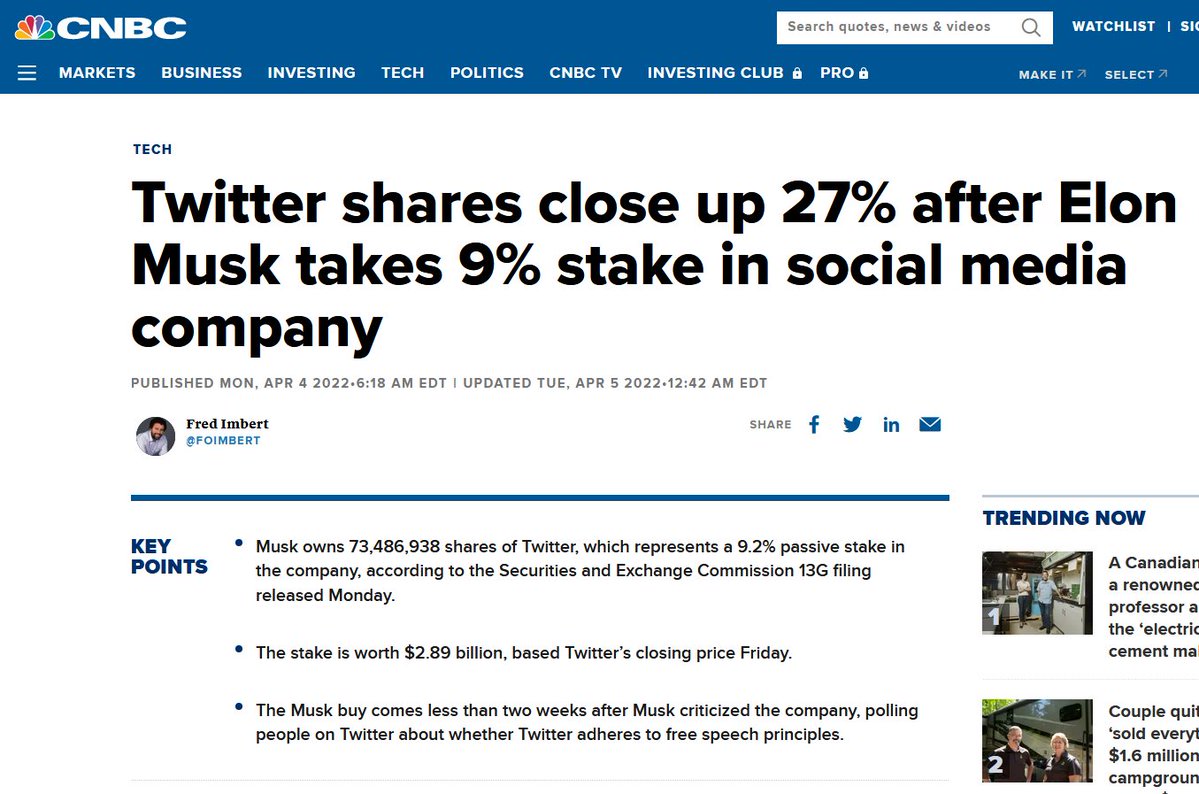Open the Make It external link
The width and height of the screenshot is (1199, 794).
click(1052, 74)
